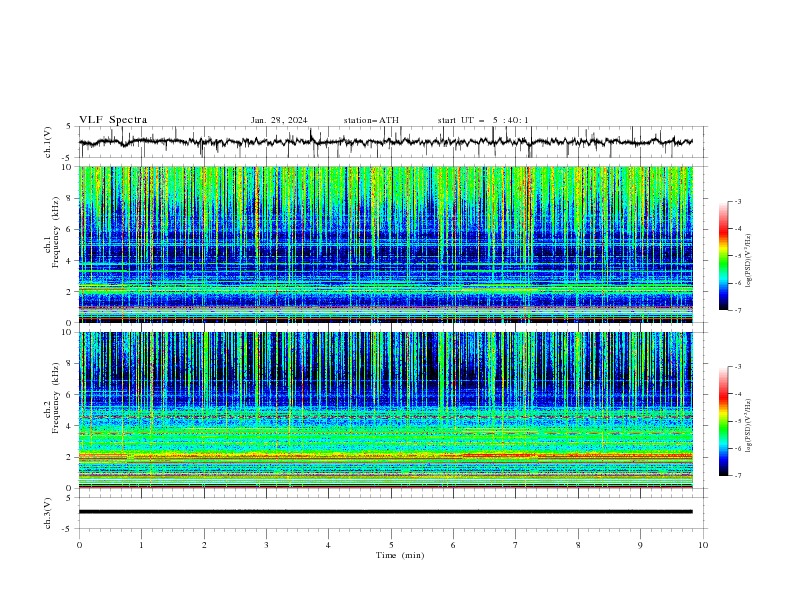Viewport: 792px width, 612px height.
Task: Click the ch.1 PSD color scale bar
Action: pos(723,256)
